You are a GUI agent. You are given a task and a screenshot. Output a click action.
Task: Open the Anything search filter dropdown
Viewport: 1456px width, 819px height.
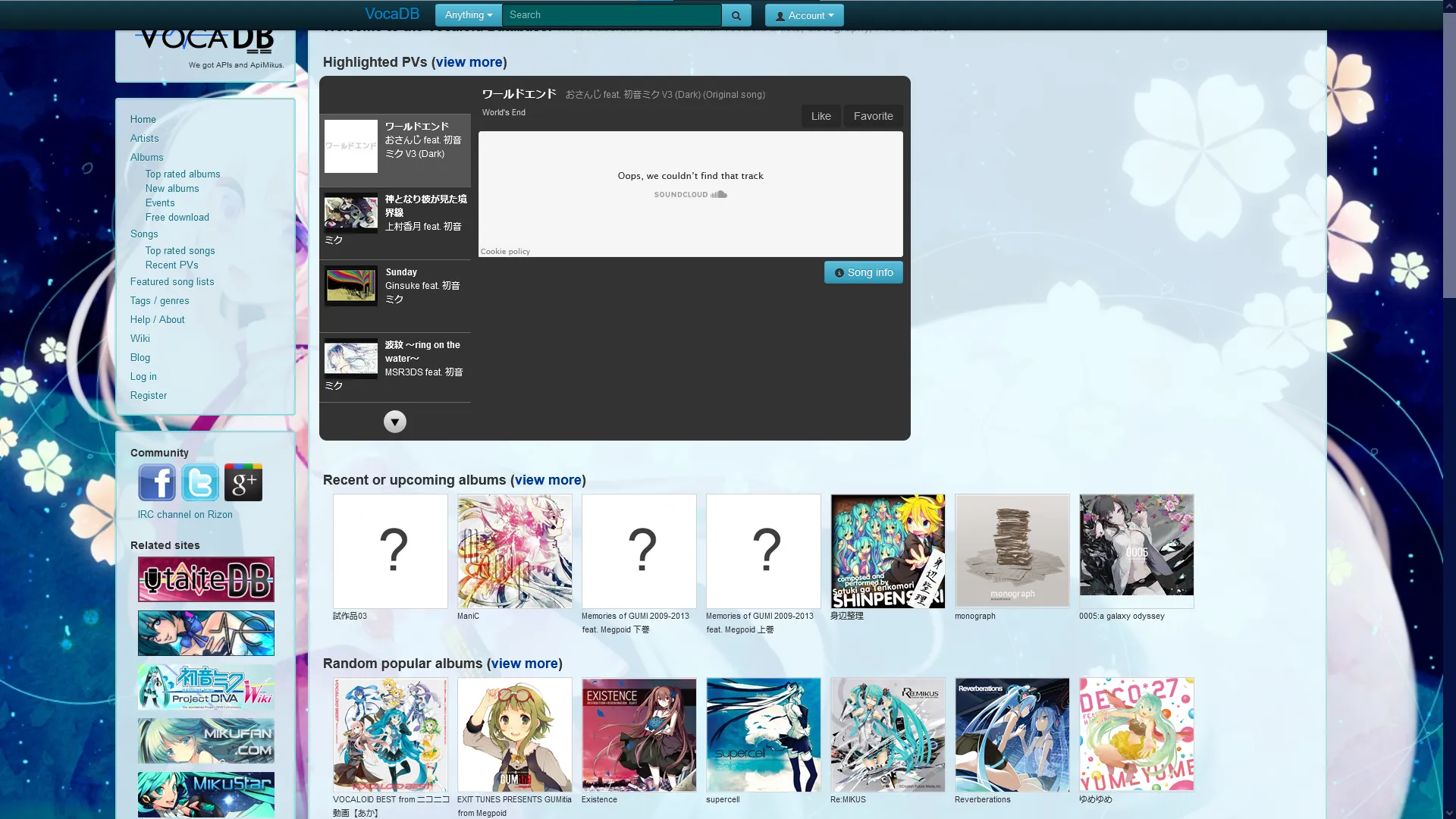click(468, 15)
